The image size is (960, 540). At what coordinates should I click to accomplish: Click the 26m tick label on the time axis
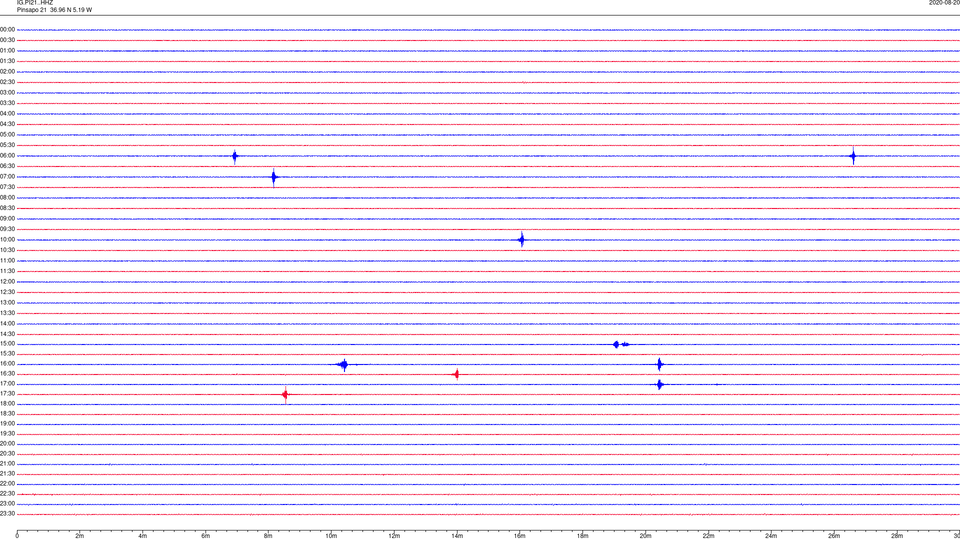click(834, 536)
